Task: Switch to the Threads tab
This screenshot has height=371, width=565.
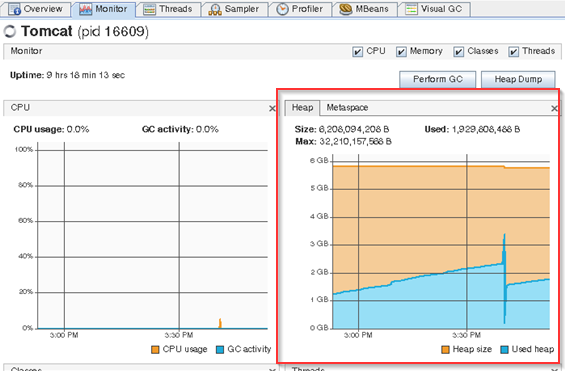Action: pos(168,9)
